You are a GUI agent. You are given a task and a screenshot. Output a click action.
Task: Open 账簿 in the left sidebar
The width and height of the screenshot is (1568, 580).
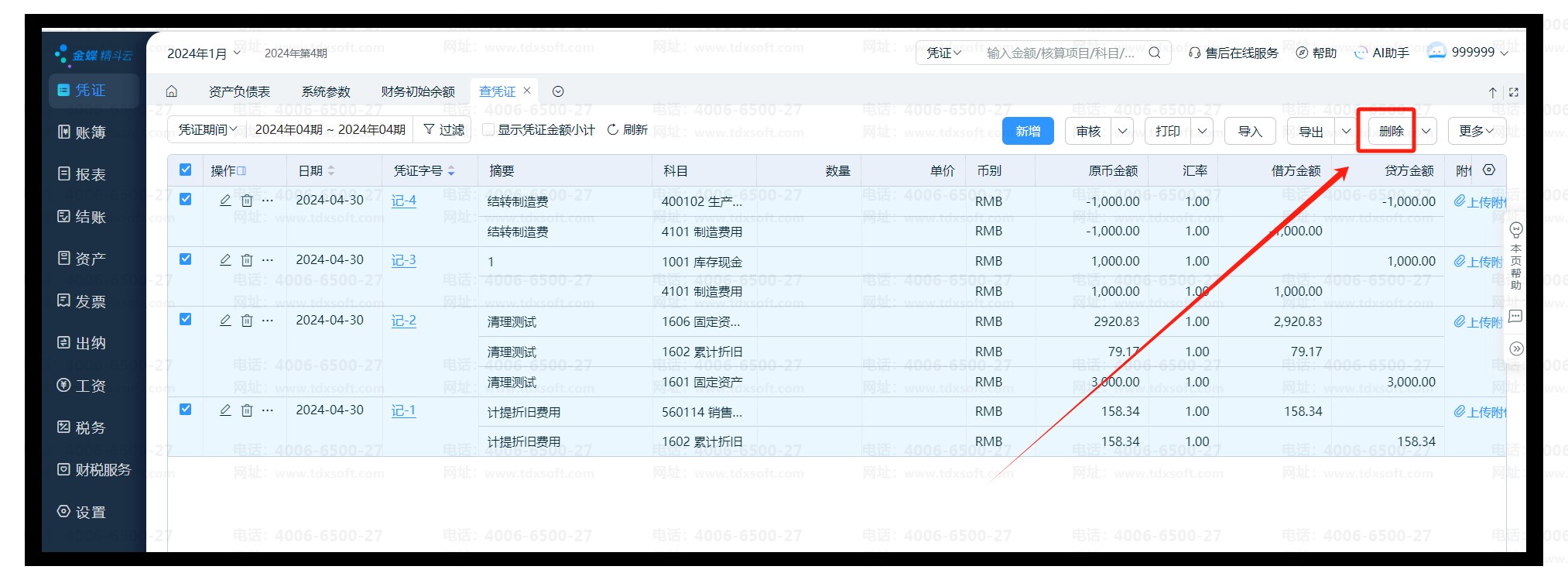(x=90, y=132)
